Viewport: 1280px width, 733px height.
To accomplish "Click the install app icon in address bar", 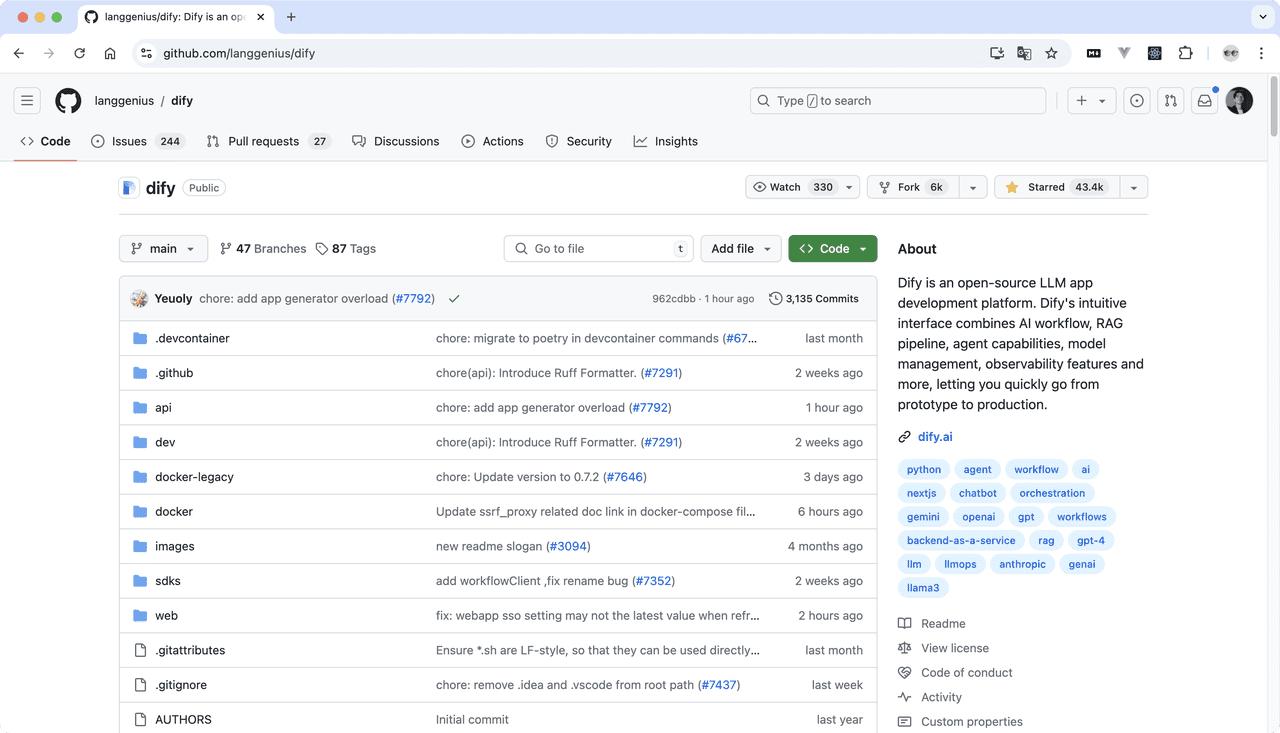I will 997,53.
